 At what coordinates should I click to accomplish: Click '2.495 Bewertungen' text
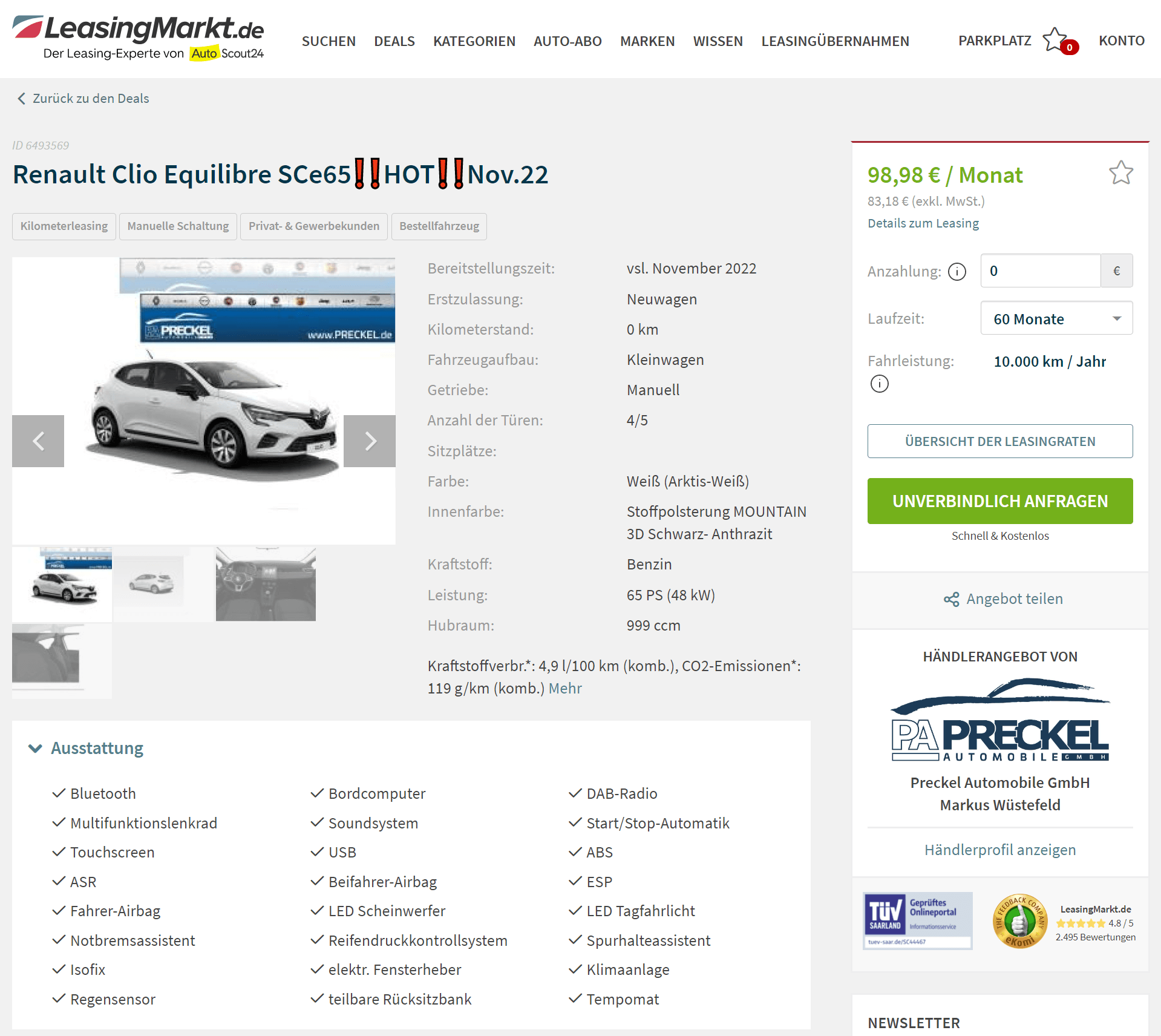[x=1095, y=937]
